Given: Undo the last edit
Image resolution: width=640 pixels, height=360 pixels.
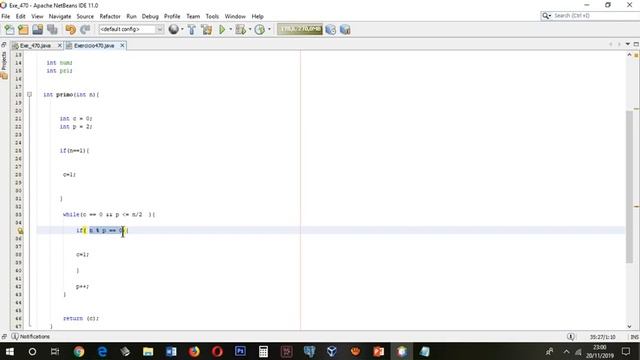Looking at the screenshot, I should pos(70,29).
